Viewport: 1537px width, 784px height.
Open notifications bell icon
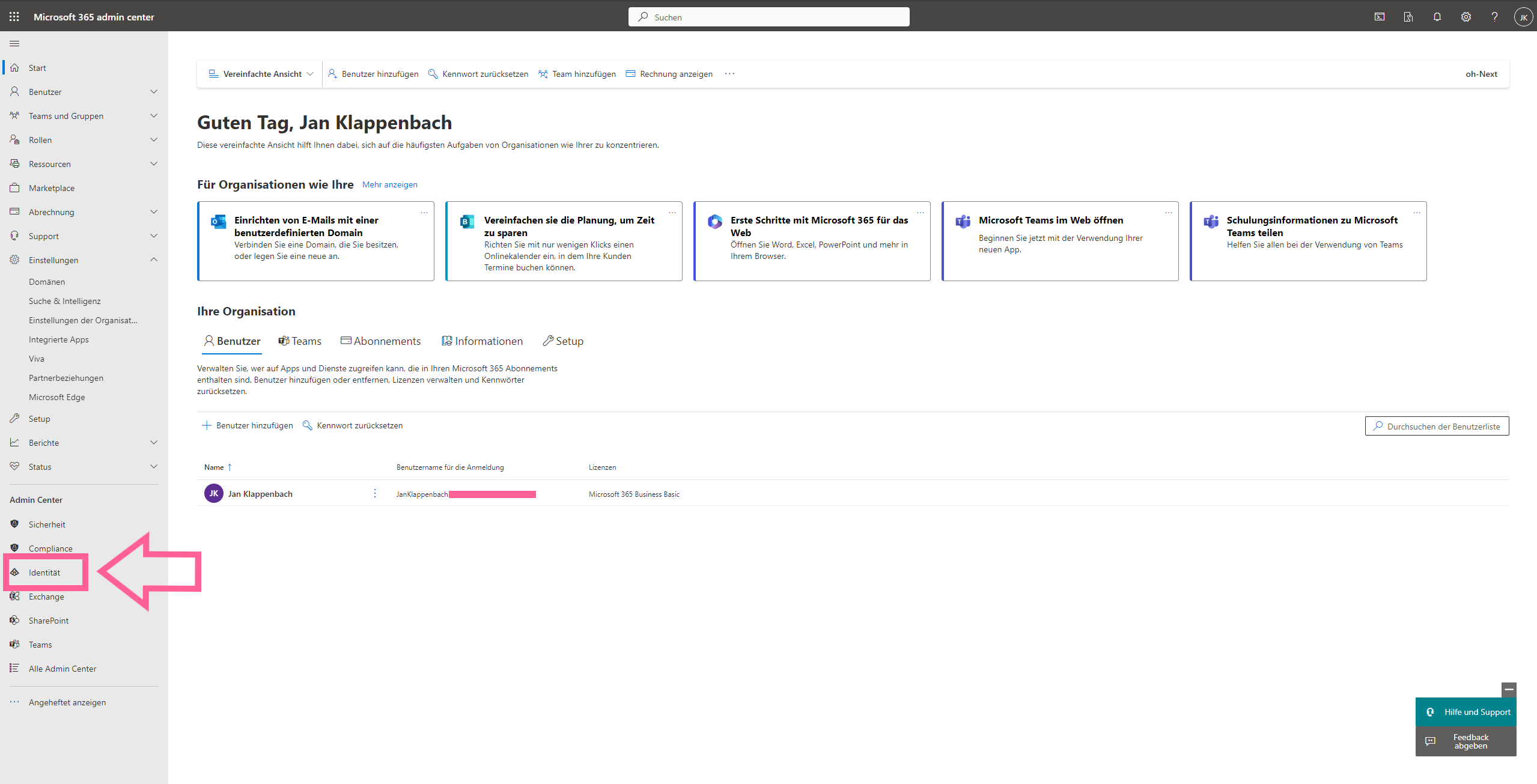[x=1437, y=17]
